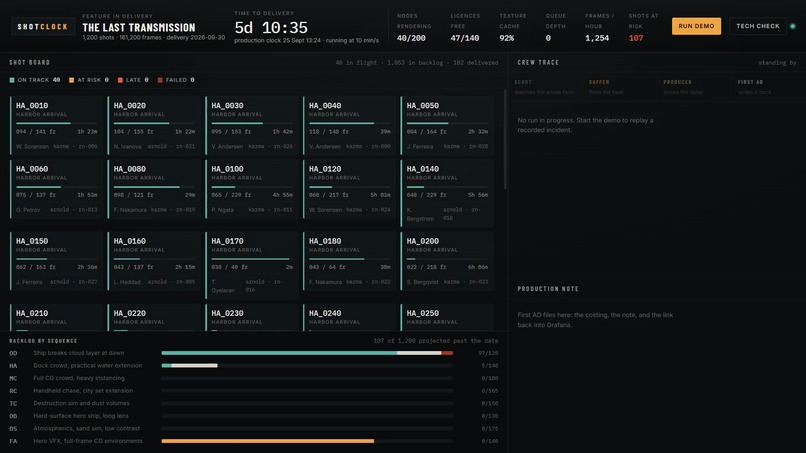The width and height of the screenshot is (806, 453).
Task: Switch to the GAFFER crew column
Action: click(619, 87)
